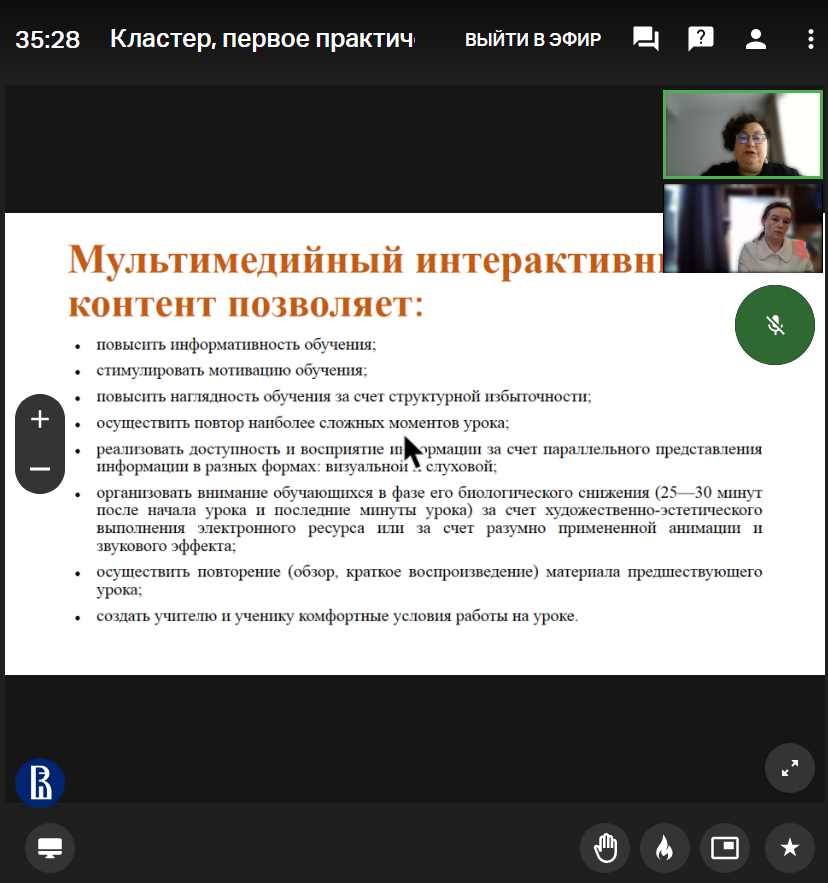Viewport: 828px width, 883px height.
Task: Zoom out of the slide with minus
Action: [x=40, y=469]
